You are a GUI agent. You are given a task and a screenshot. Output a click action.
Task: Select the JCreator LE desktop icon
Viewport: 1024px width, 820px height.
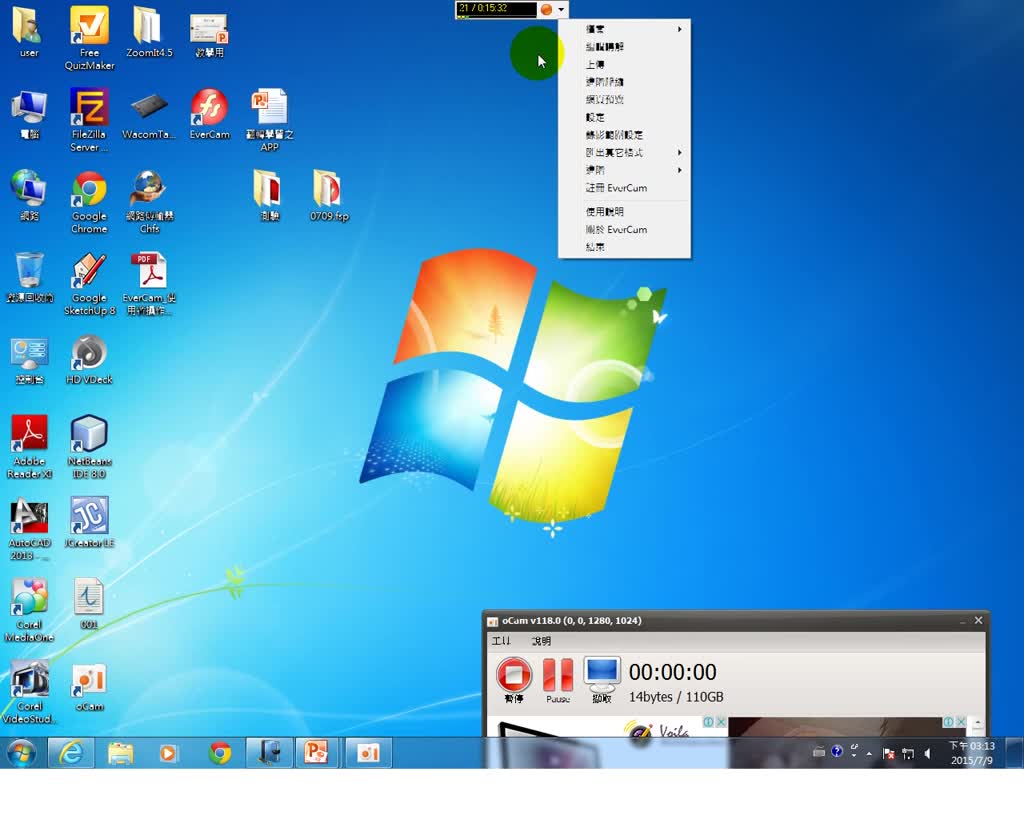89,522
